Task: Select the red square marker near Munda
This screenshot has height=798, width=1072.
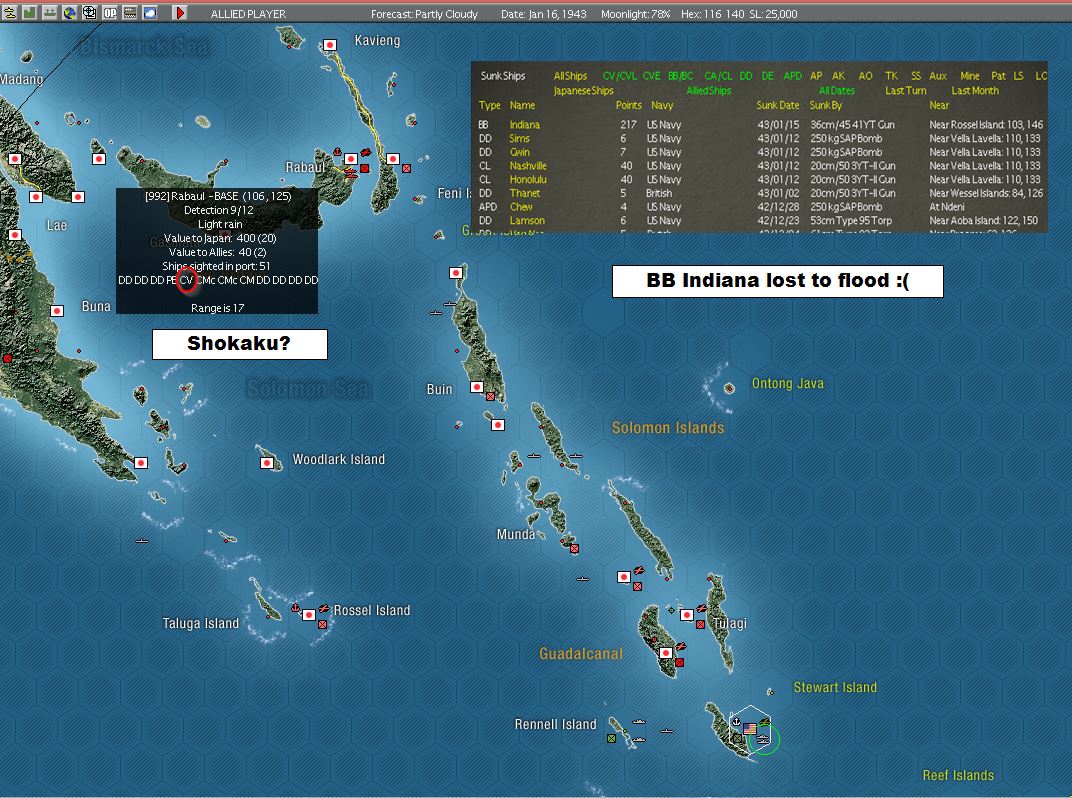Action: [x=574, y=548]
